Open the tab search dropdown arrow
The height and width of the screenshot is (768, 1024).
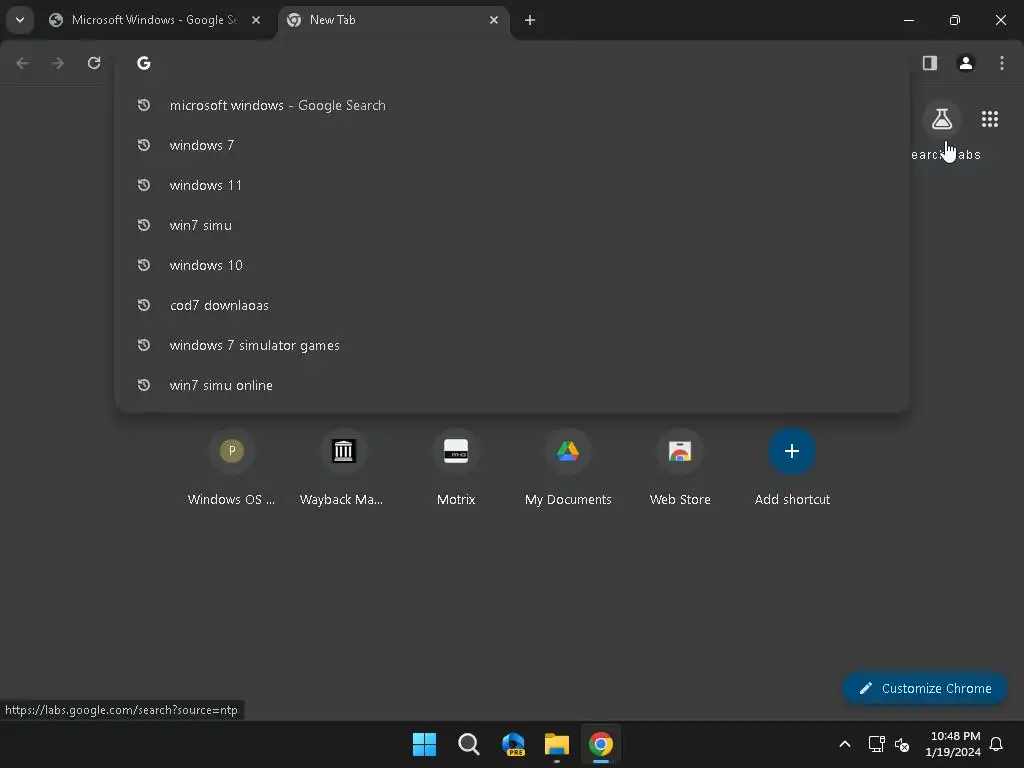(20, 20)
